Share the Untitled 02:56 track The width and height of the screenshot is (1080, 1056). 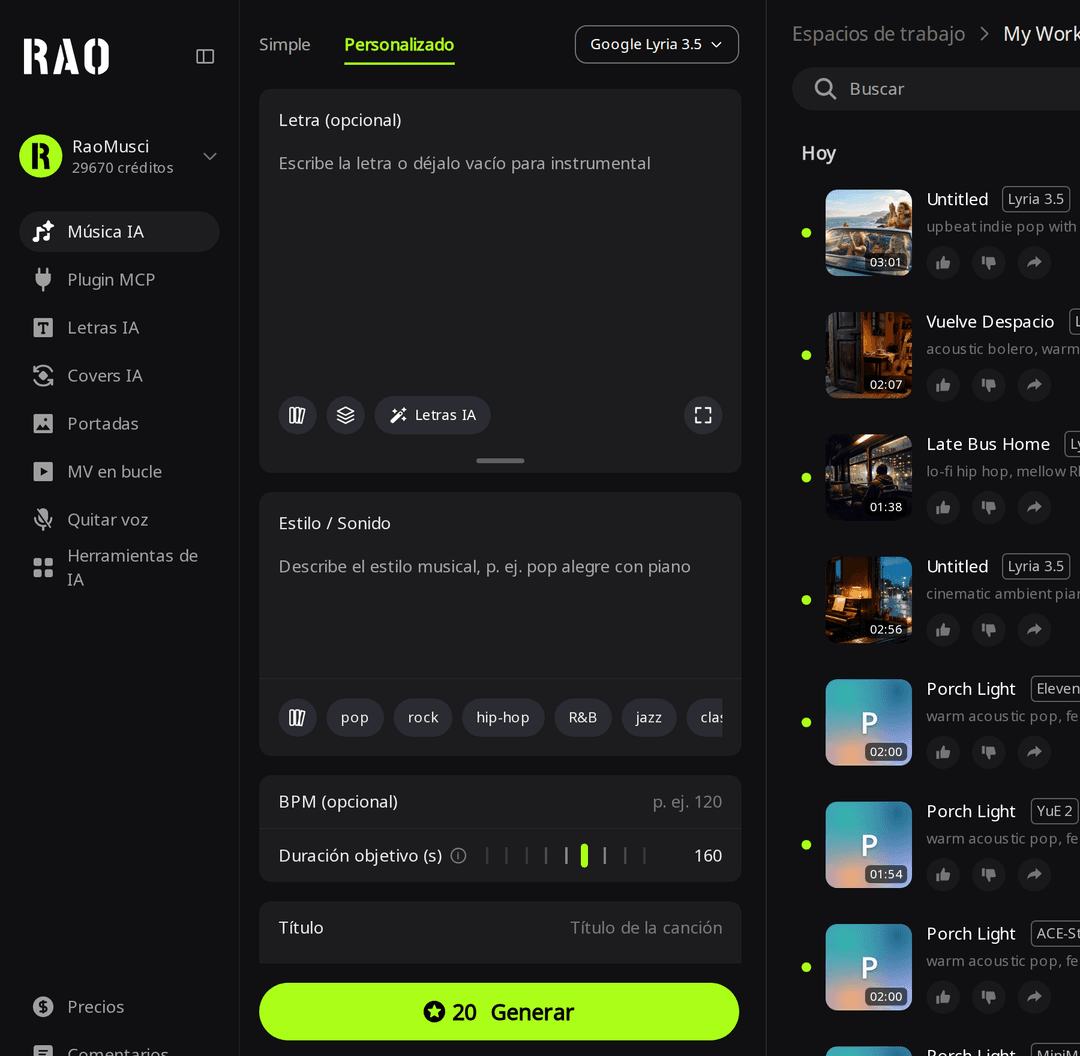click(x=1034, y=630)
